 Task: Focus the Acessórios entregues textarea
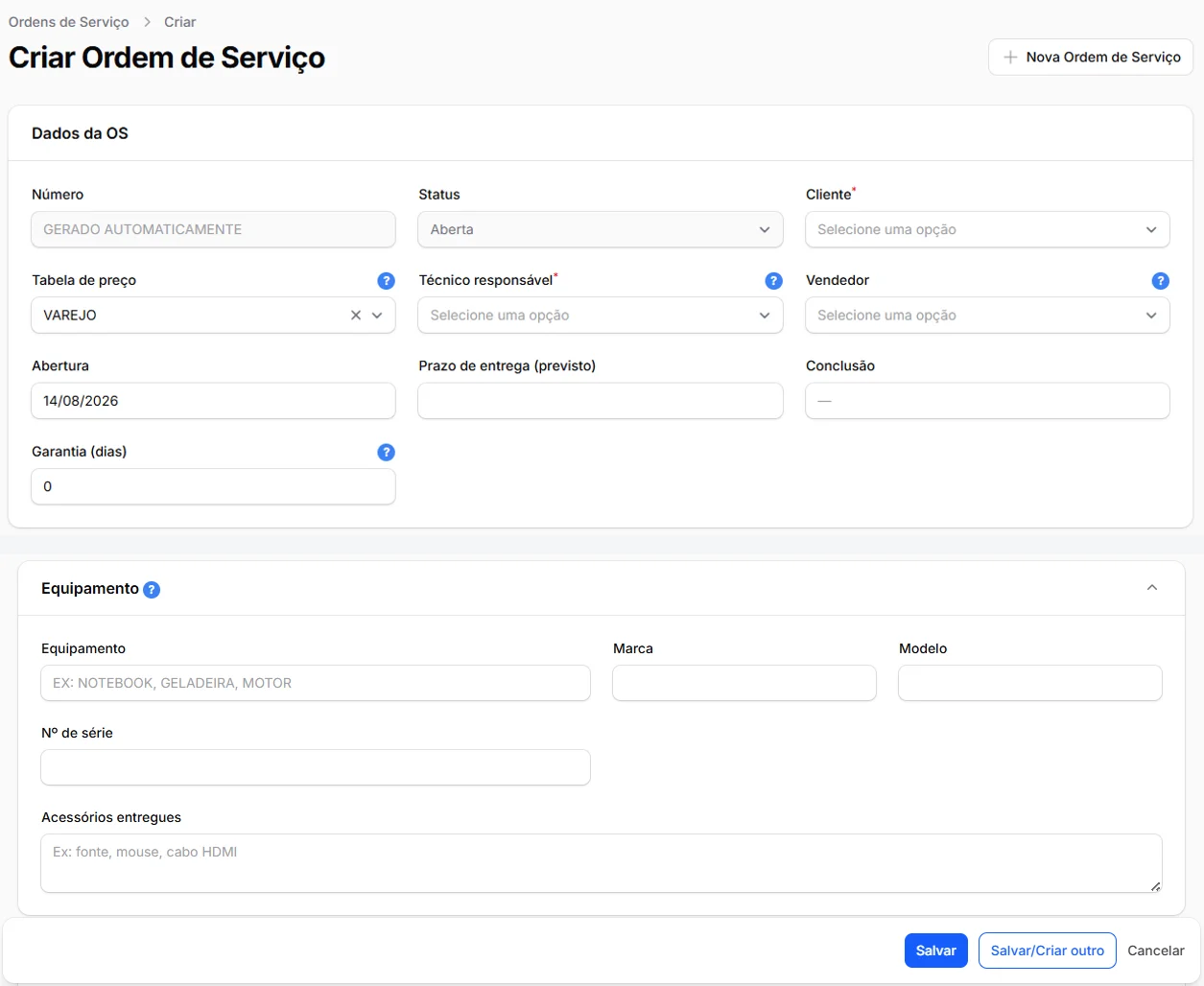[x=602, y=863]
